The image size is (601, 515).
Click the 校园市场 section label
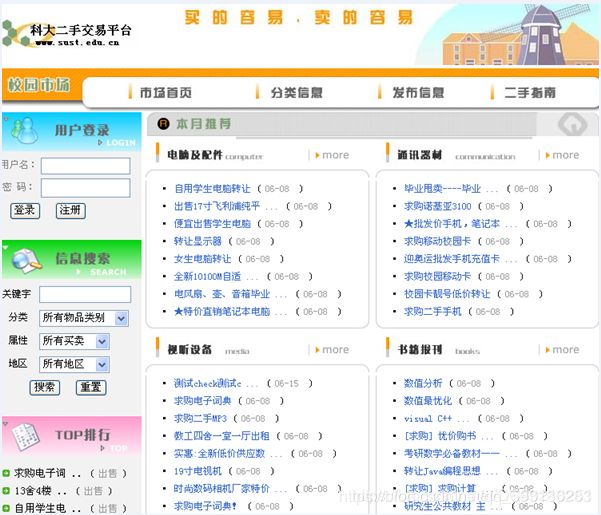[39, 85]
